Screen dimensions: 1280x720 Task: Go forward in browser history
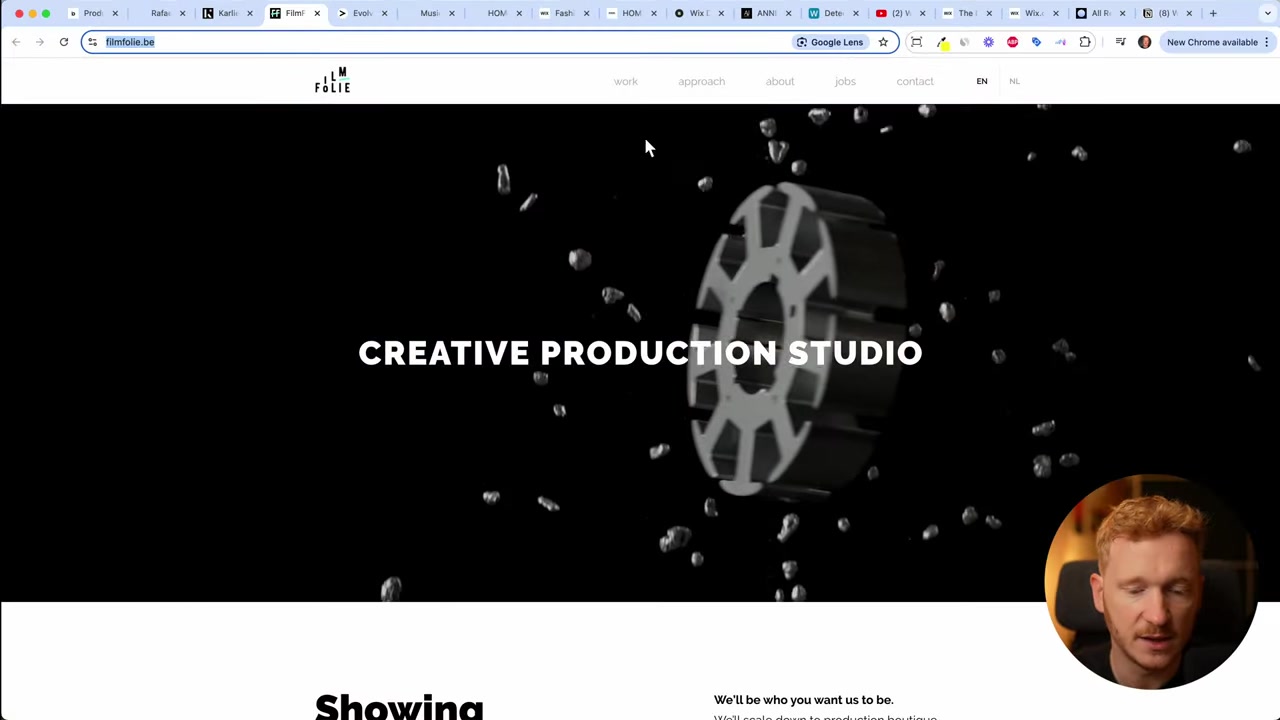pyautogui.click(x=39, y=42)
